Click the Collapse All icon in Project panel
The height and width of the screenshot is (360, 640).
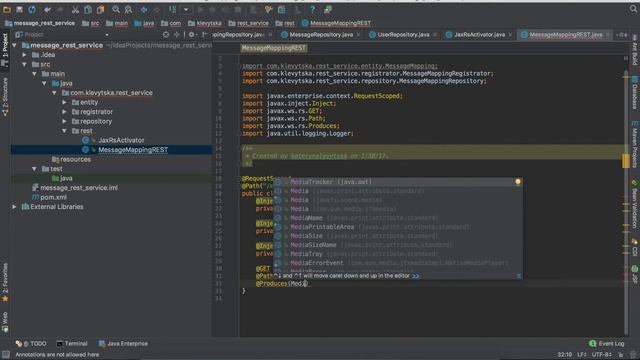point(176,35)
